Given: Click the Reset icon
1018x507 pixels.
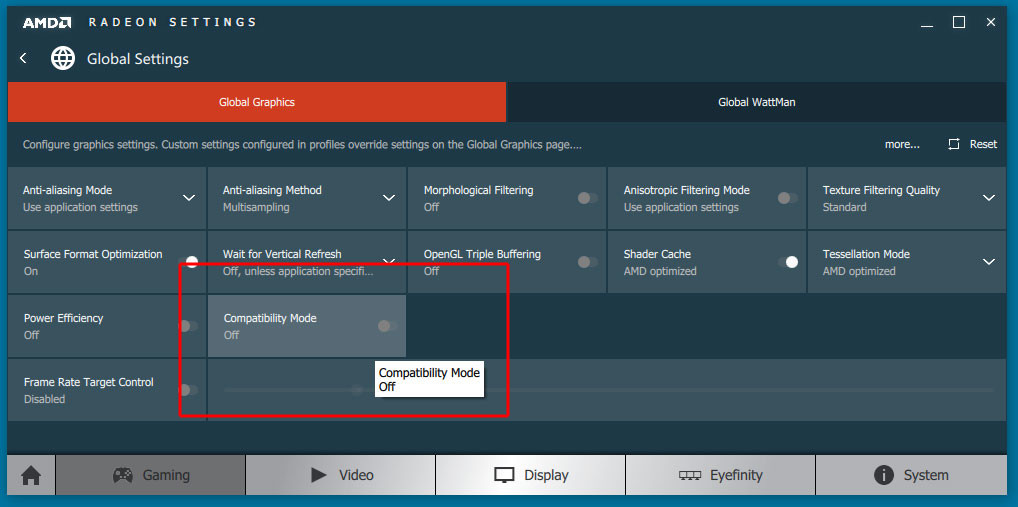Looking at the screenshot, I should (953, 144).
